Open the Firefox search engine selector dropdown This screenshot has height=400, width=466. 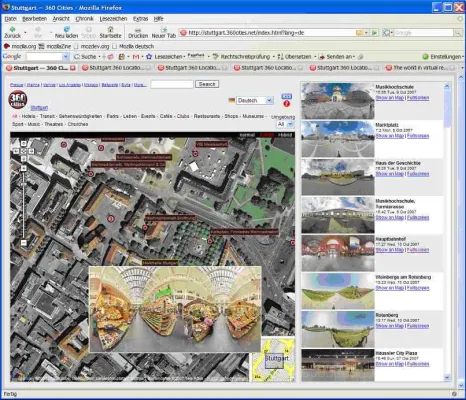(x=388, y=33)
